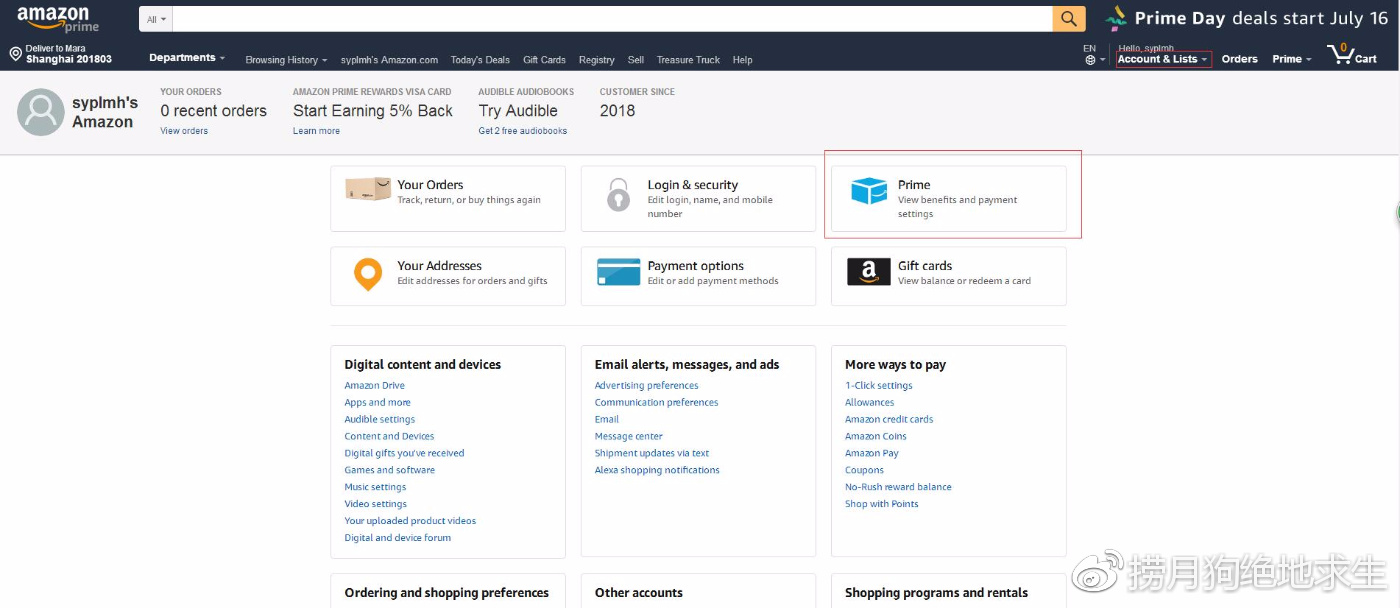Viewport: 1400px width, 608px height.
Task: Open Digital and device forum link
Action: coord(397,538)
